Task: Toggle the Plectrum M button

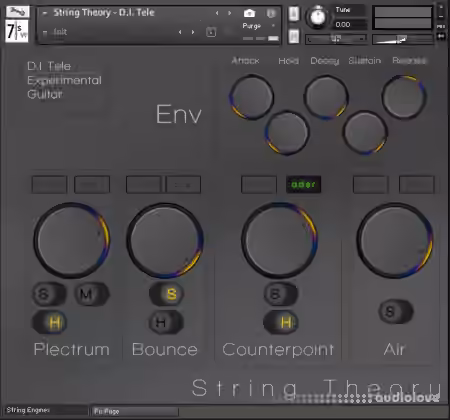Action: click(91, 294)
